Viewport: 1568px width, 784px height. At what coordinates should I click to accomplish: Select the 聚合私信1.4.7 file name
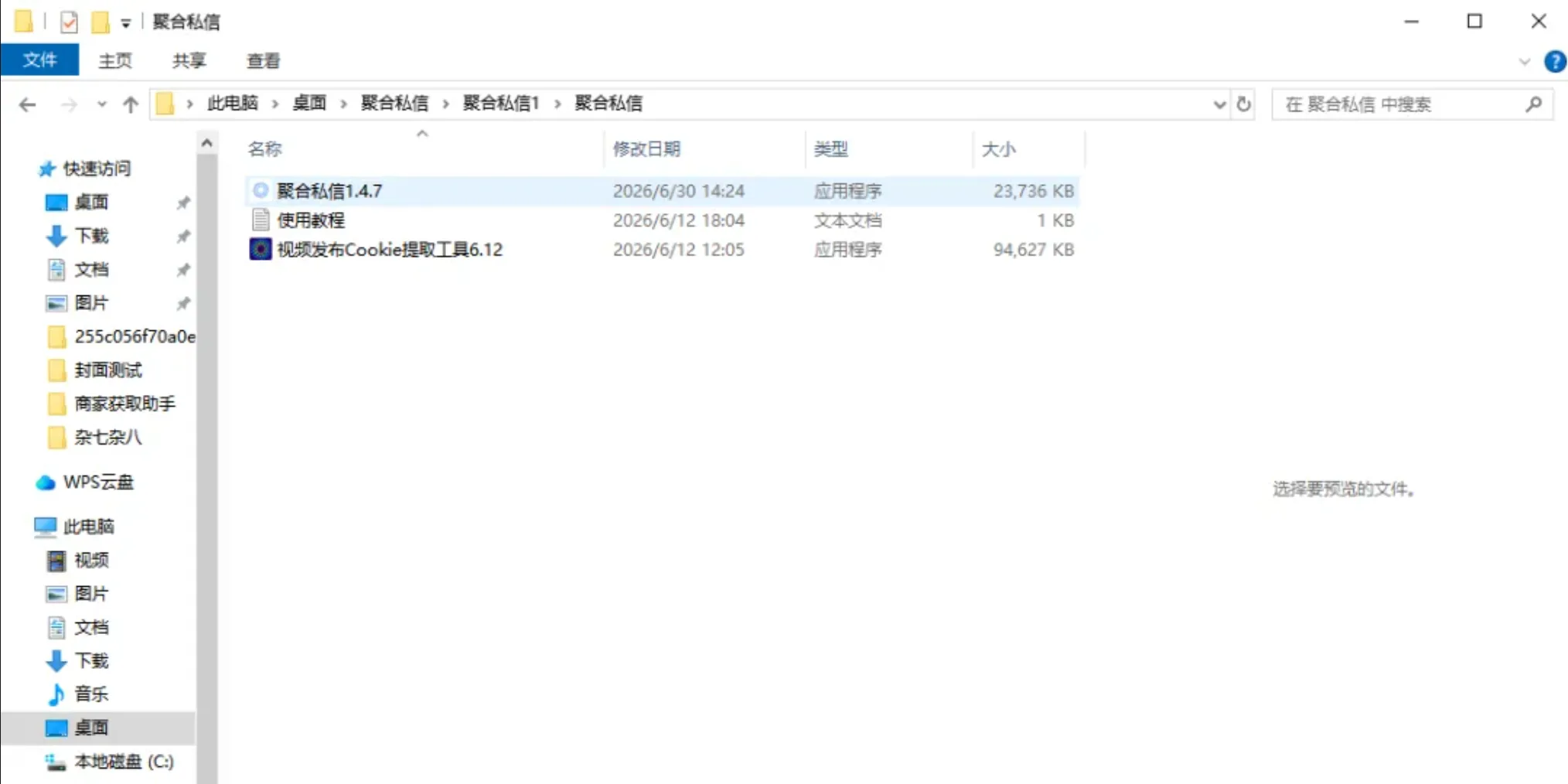[x=329, y=190]
